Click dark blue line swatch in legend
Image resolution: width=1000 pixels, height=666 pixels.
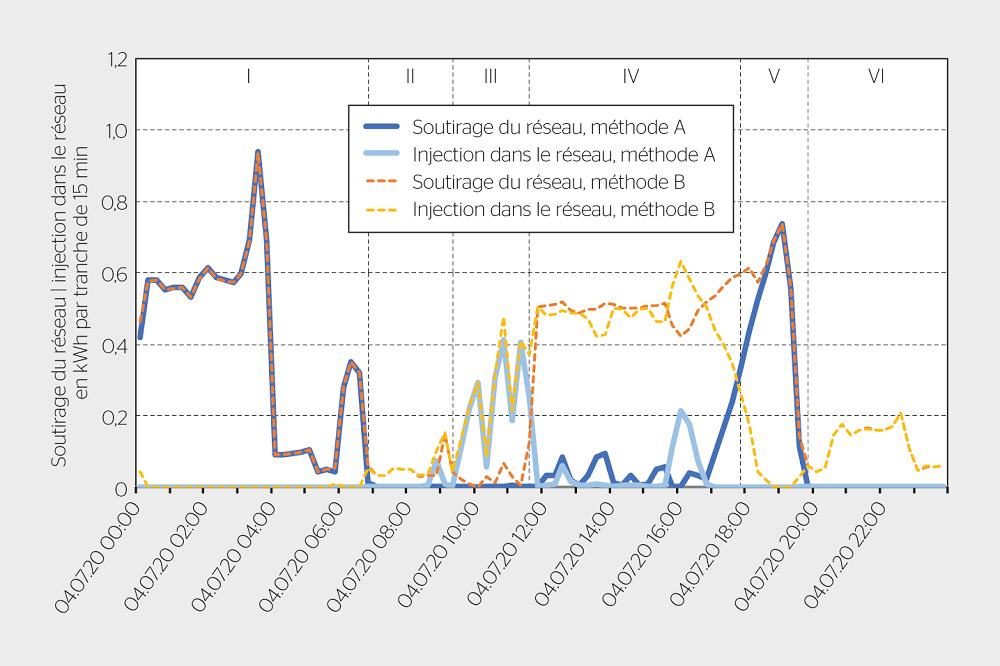coord(381,127)
